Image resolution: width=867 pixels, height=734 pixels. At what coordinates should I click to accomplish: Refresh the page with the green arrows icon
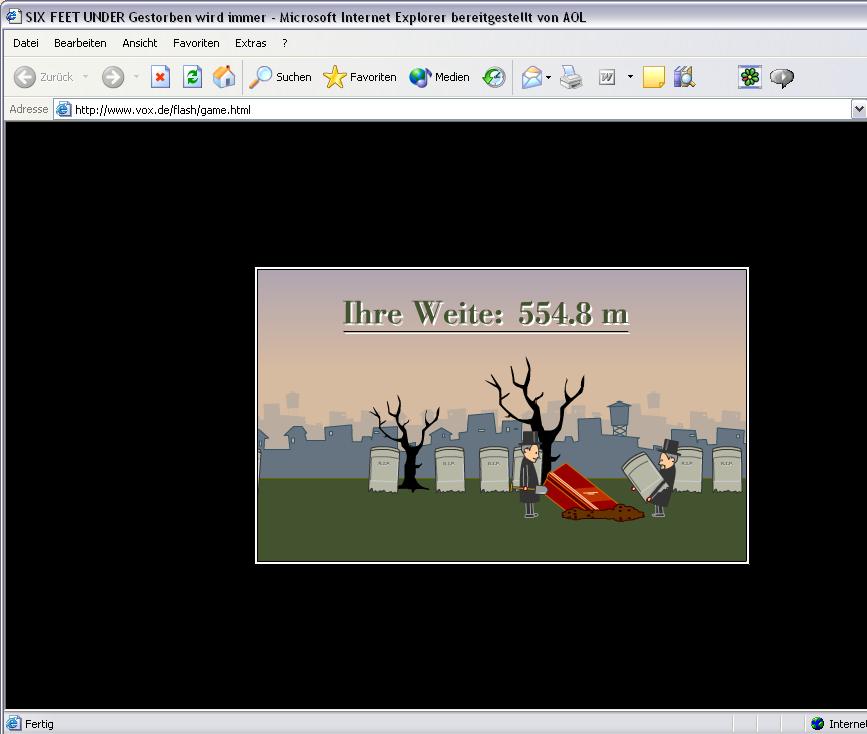click(192, 77)
